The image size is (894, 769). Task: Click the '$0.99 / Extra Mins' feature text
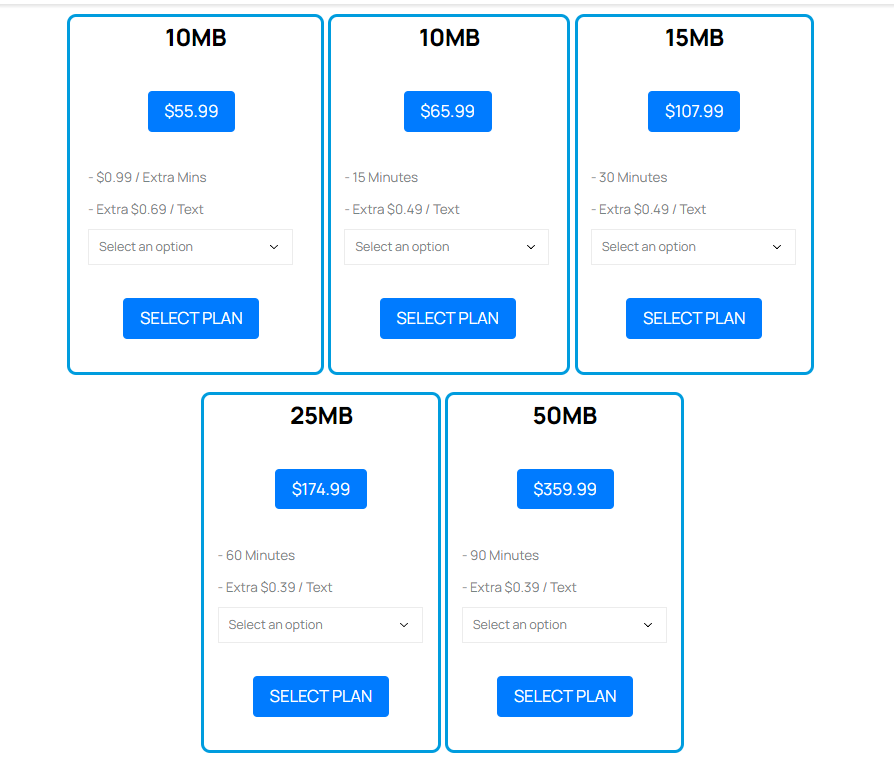tap(151, 177)
